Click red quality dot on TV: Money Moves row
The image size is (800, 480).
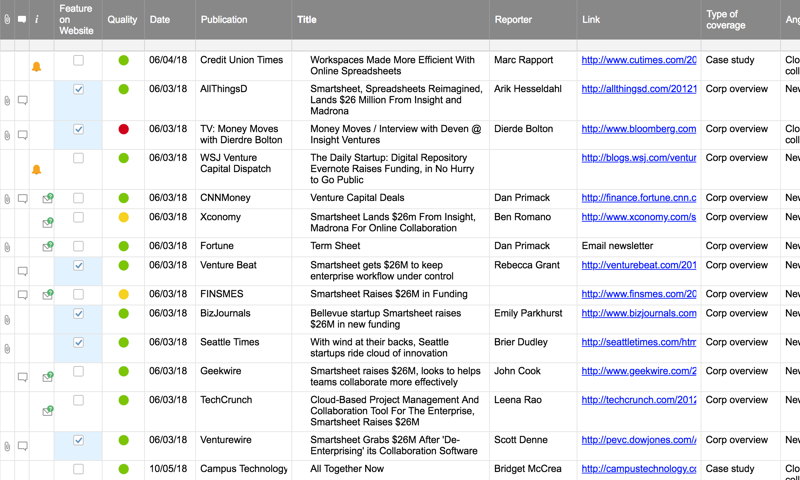point(123,129)
